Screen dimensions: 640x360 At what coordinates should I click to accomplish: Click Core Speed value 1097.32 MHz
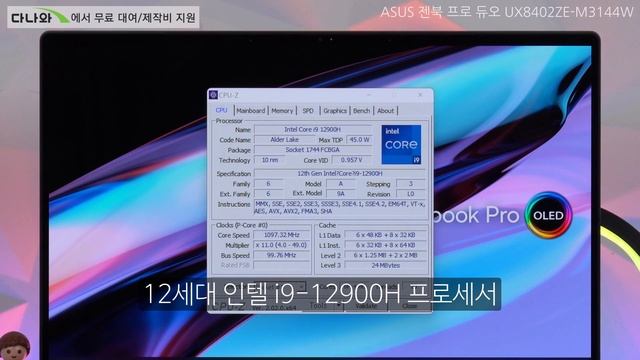click(x=282, y=235)
